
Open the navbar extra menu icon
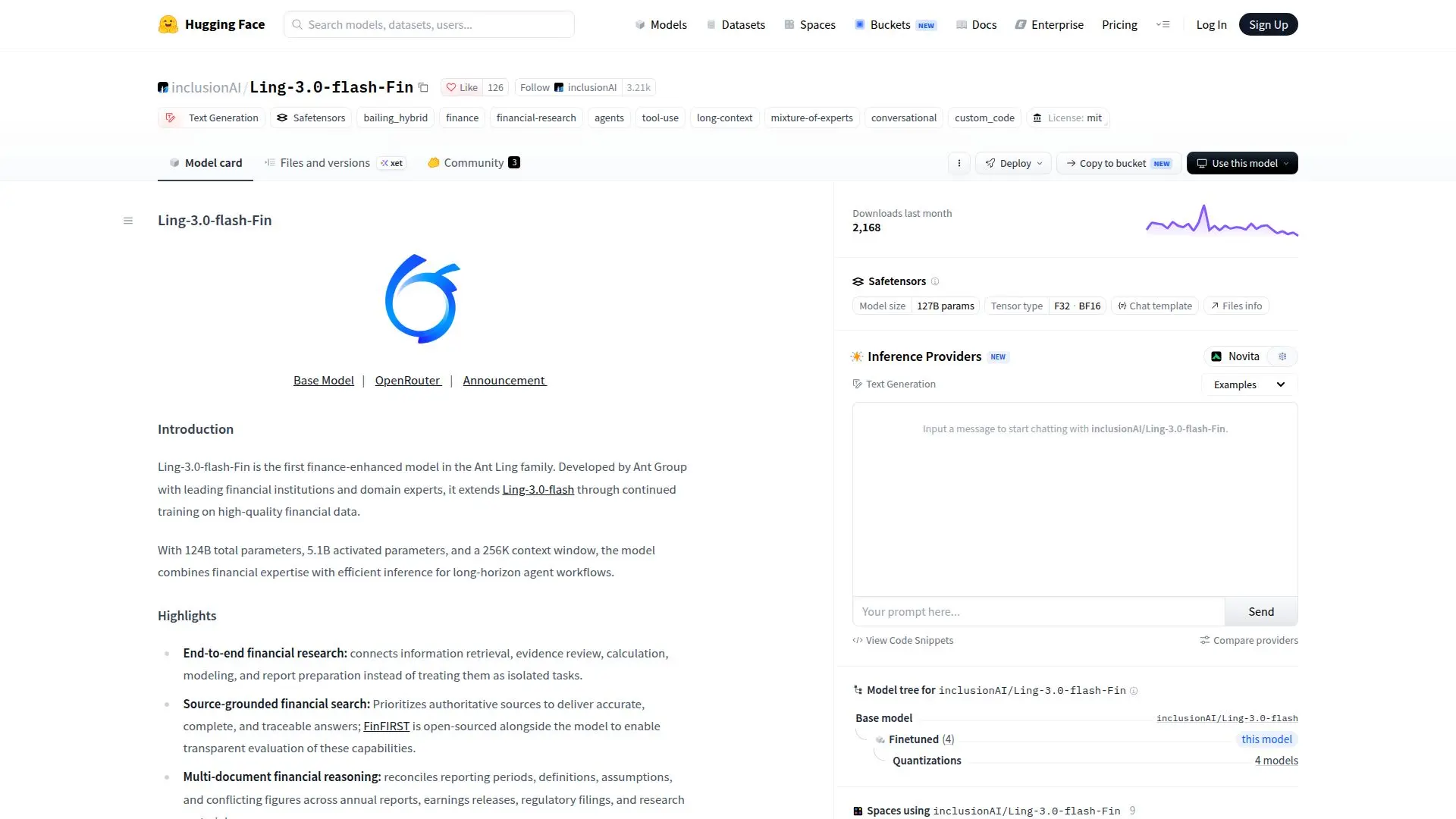coord(1163,24)
